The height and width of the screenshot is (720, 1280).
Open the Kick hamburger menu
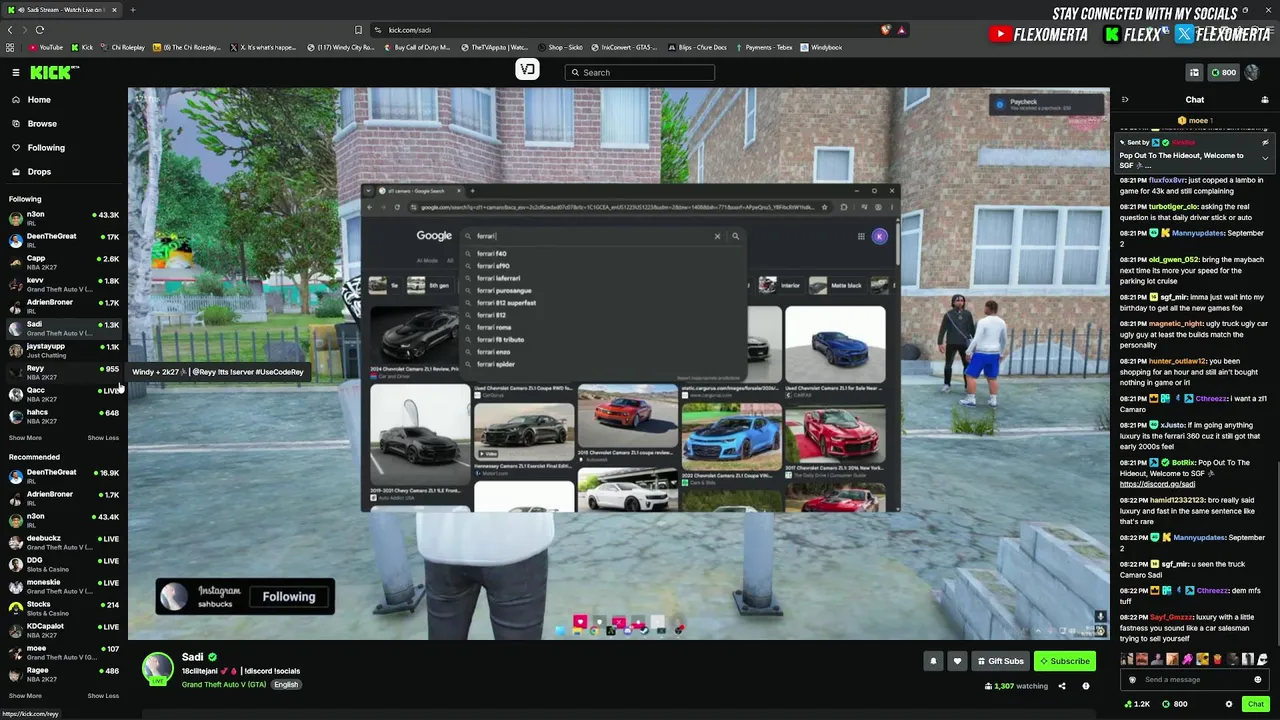pos(16,72)
